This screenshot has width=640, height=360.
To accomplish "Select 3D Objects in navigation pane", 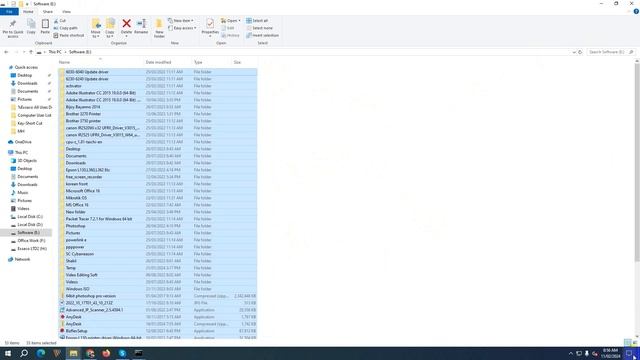I will [x=27, y=160].
